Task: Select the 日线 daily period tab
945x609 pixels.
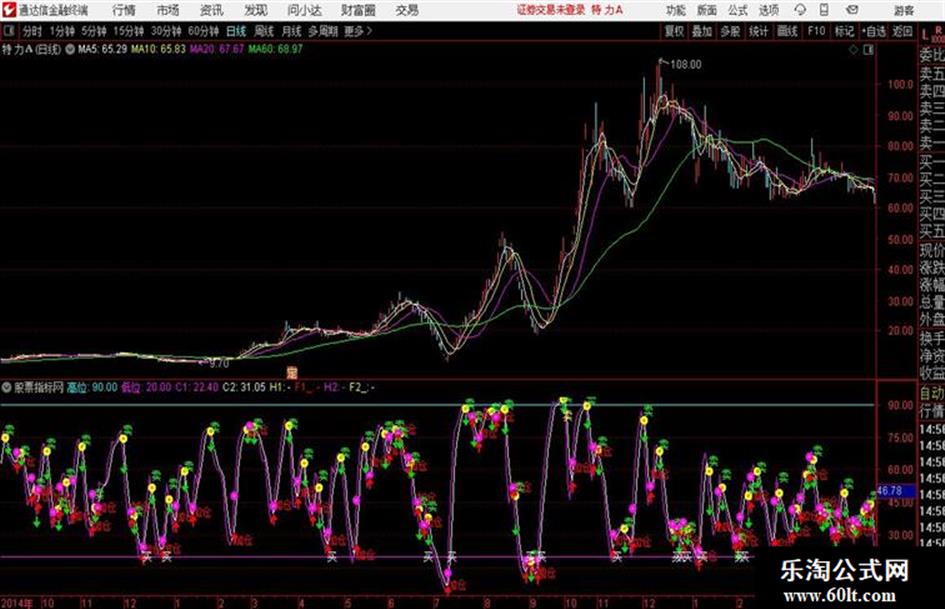Action: coord(236,31)
